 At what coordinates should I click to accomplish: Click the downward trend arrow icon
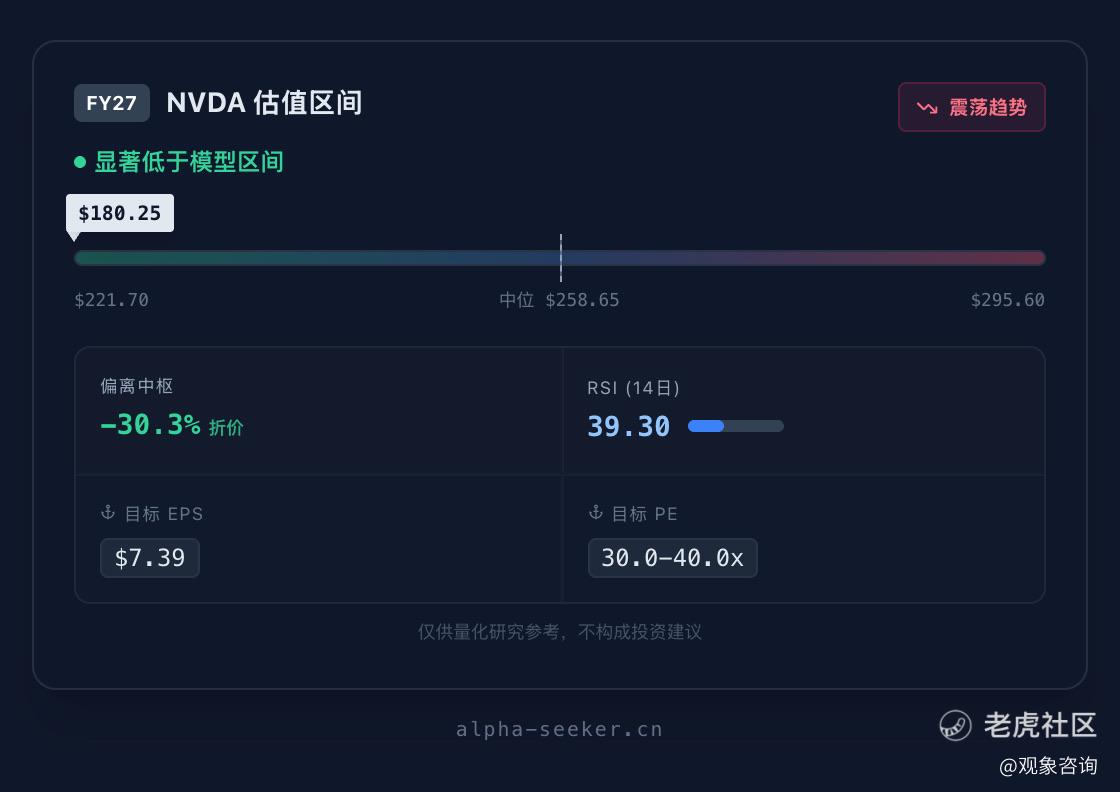(x=926, y=108)
